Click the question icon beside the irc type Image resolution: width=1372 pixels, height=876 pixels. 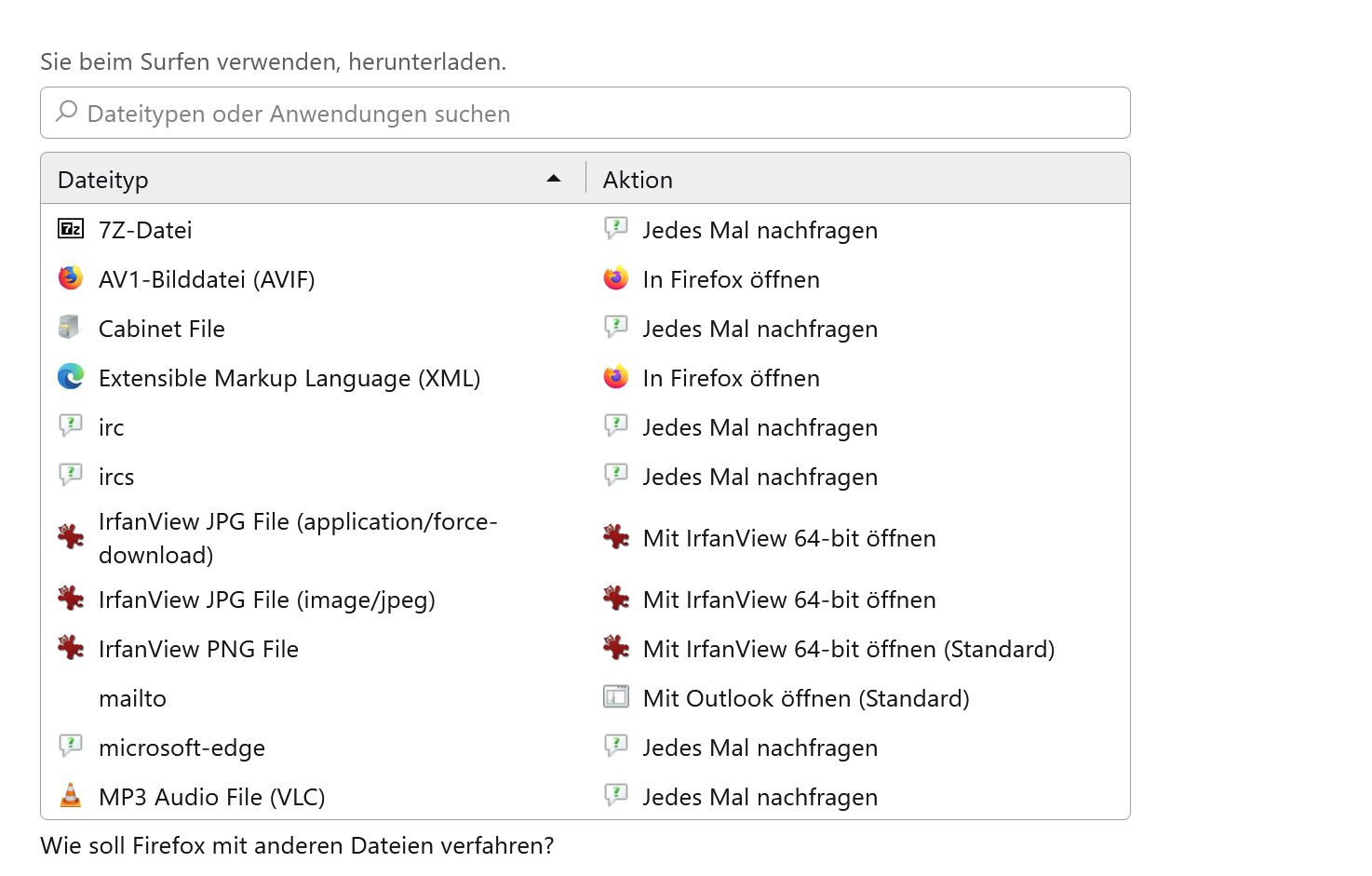click(71, 426)
